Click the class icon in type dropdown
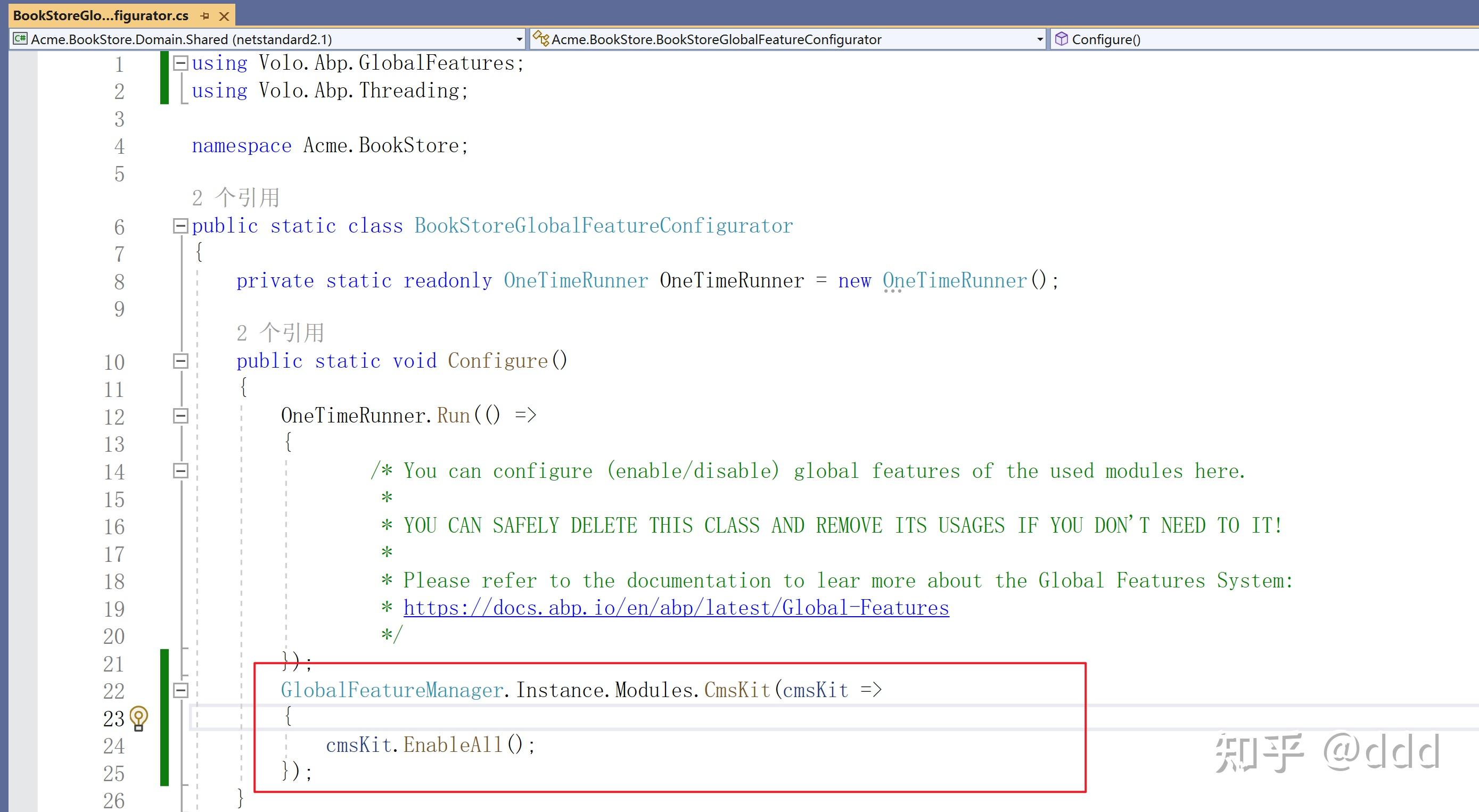This screenshot has width=1479, height=812. (x=540, y=38)
